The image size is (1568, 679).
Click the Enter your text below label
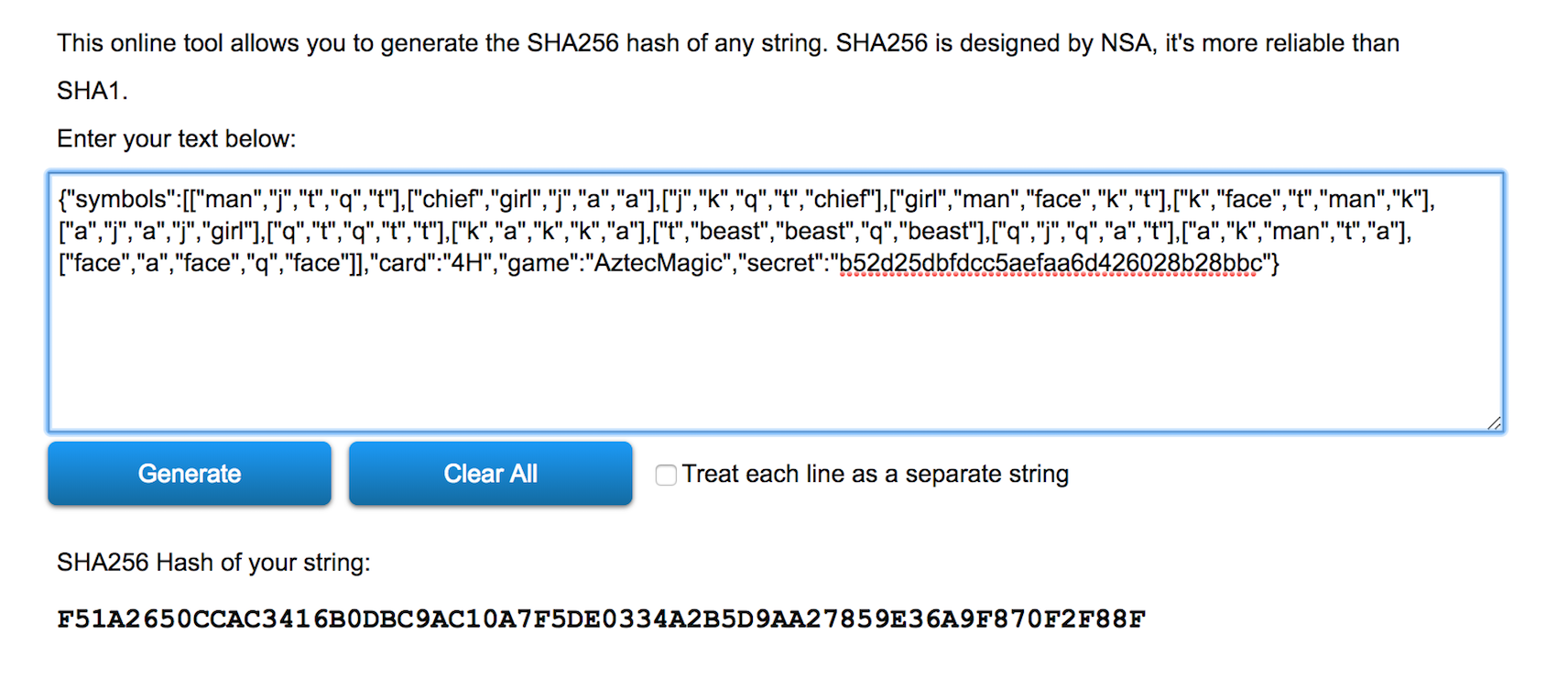[176, 138]
